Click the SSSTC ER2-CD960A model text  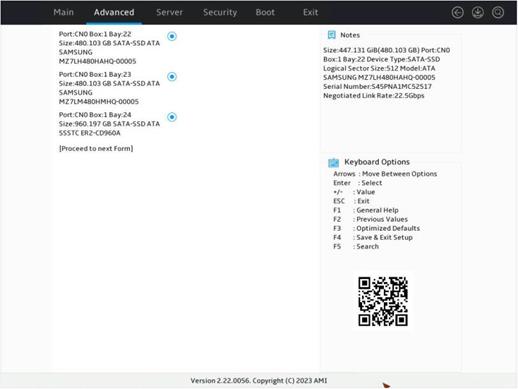[90, 133]
